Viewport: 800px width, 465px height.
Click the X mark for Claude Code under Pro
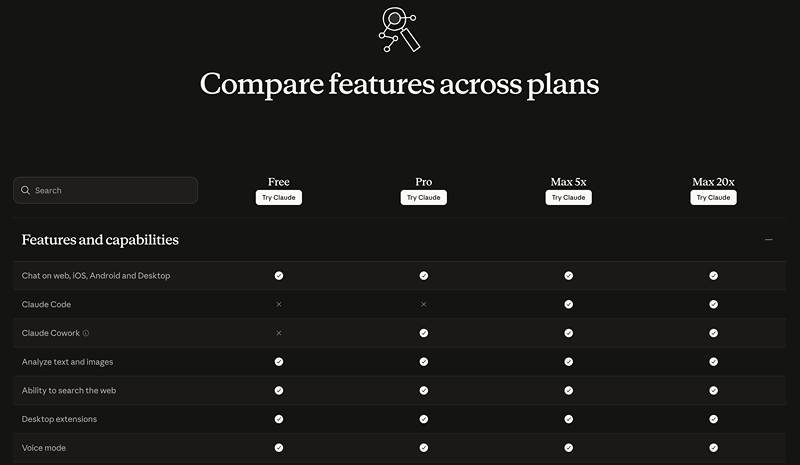423,304
